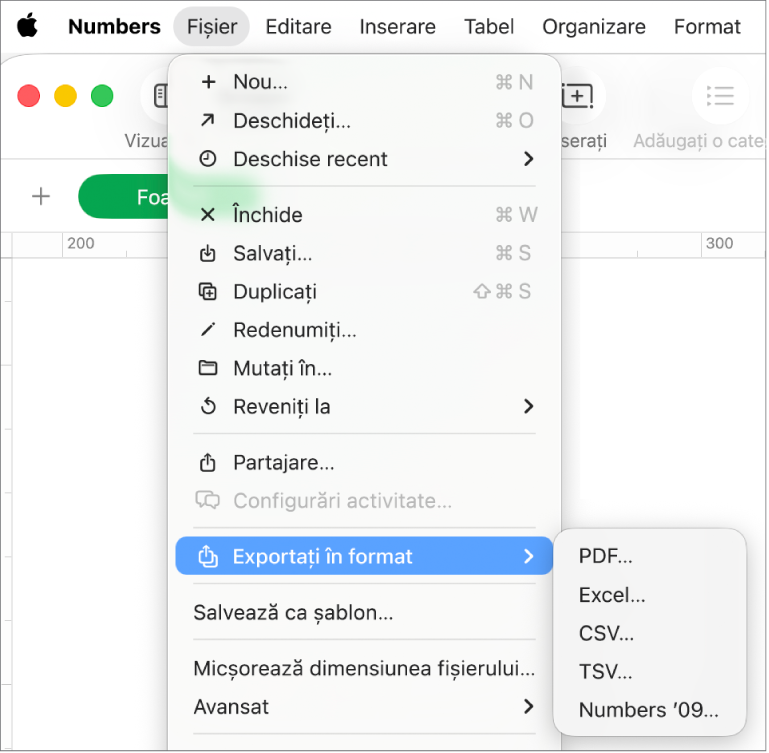
Task: Choose Deschideți… menu entry
Action: pos(364,121)
